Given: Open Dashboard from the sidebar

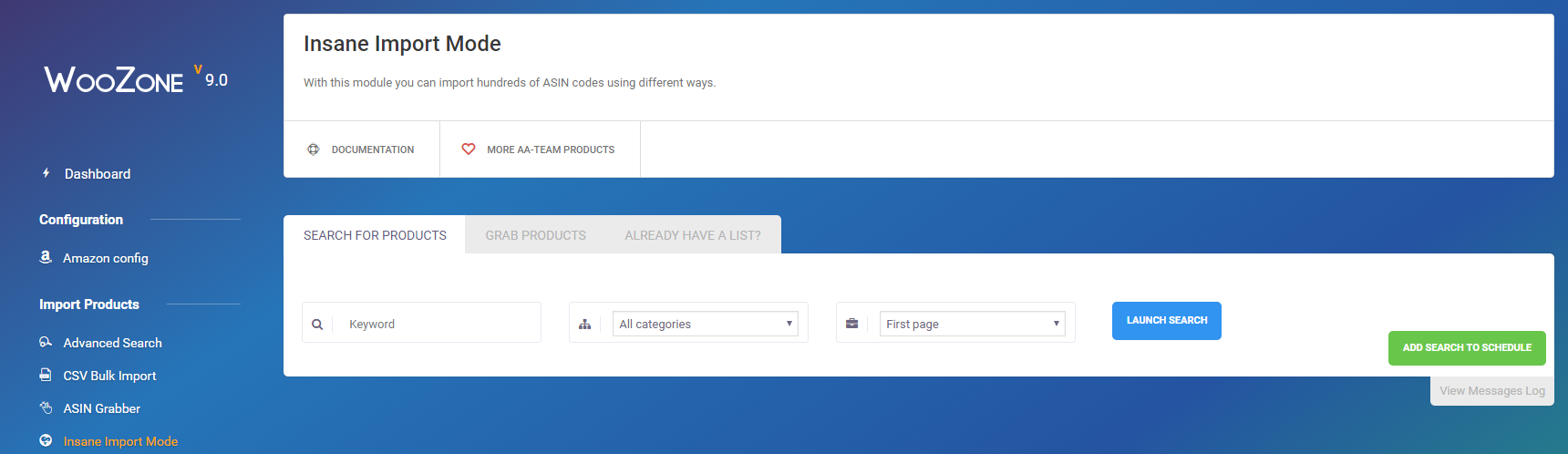Looking at the screenshot, I should [x=98, y=174].
